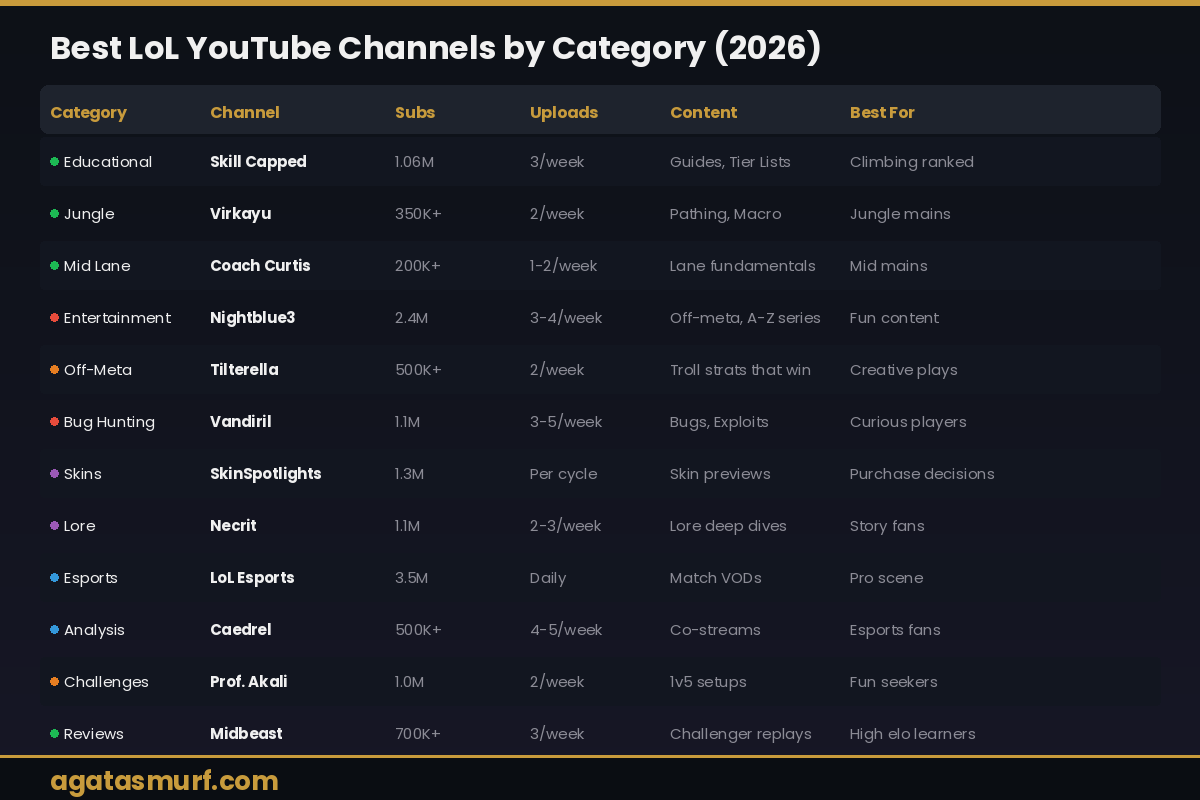Click the Bug Hunting category cell
The image size is (1200, 800).
point(103,422)
